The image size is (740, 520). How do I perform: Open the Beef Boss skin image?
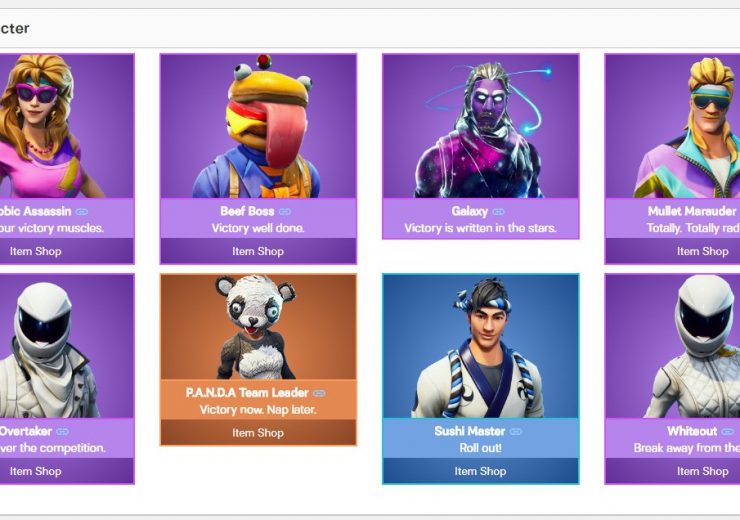pyautogui.click(x=258, y=126)
